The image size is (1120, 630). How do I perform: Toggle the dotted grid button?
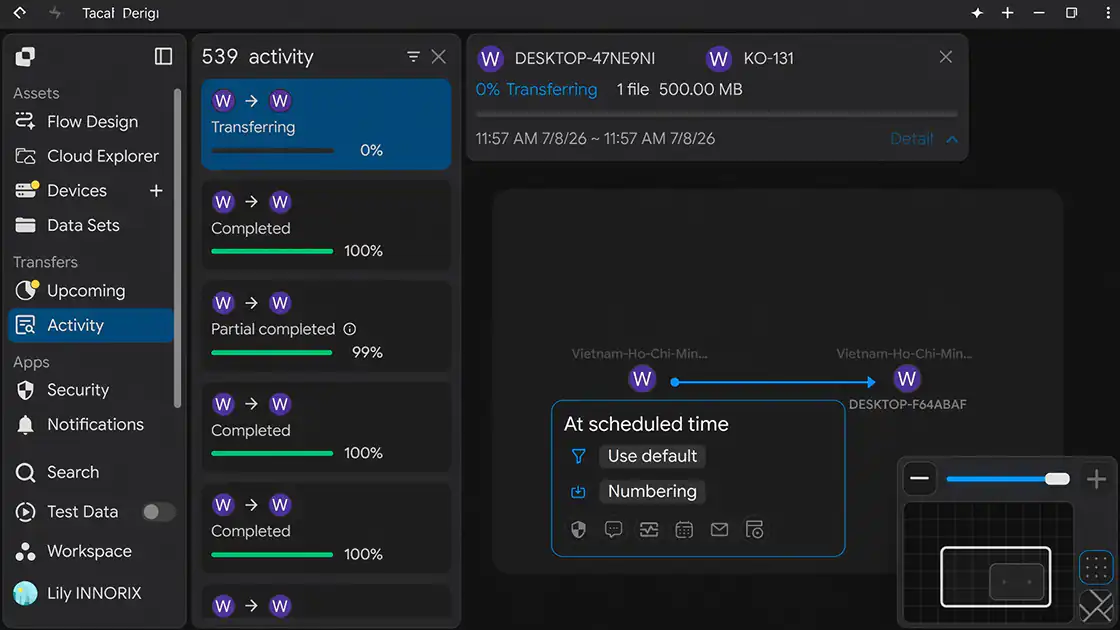coord(1096,568)
